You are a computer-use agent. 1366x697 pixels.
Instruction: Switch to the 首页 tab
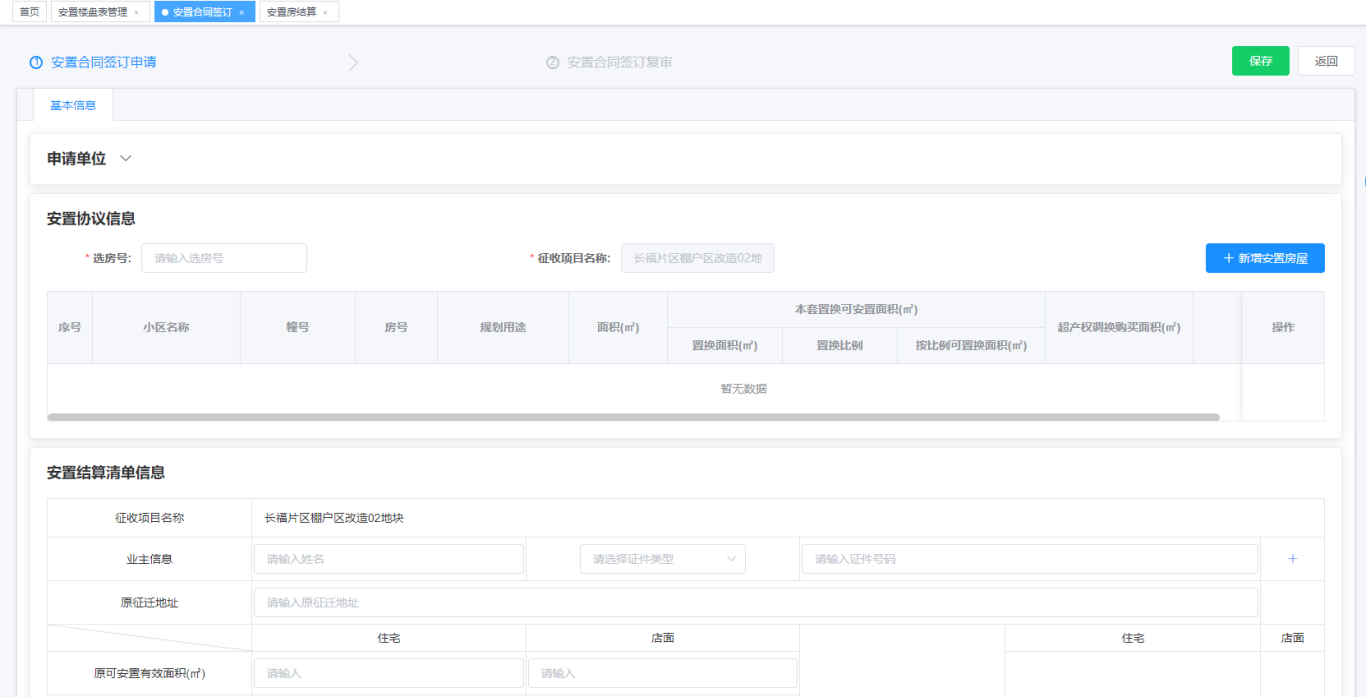click(30, 12)
